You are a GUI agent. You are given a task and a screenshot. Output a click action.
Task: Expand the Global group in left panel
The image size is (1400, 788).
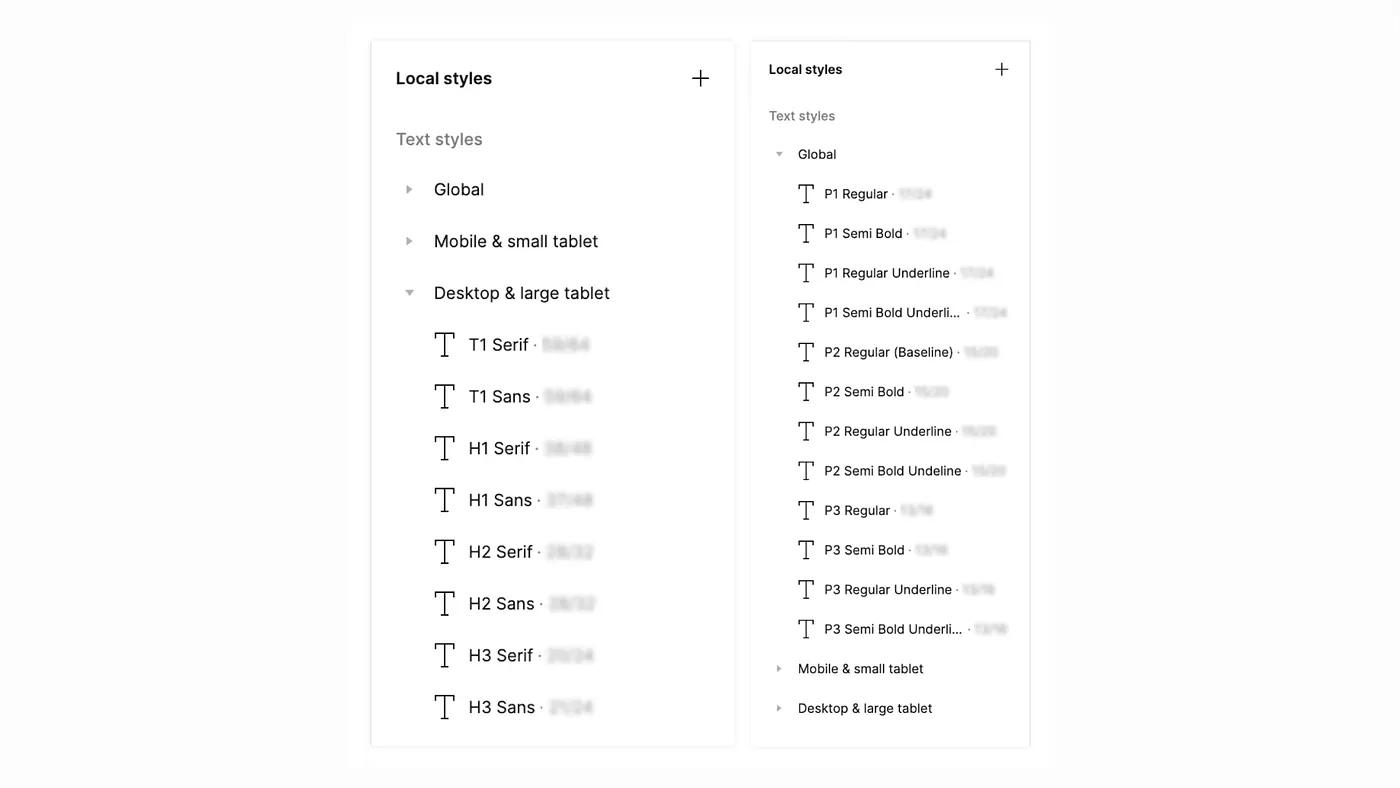click(x=409, y=190)
